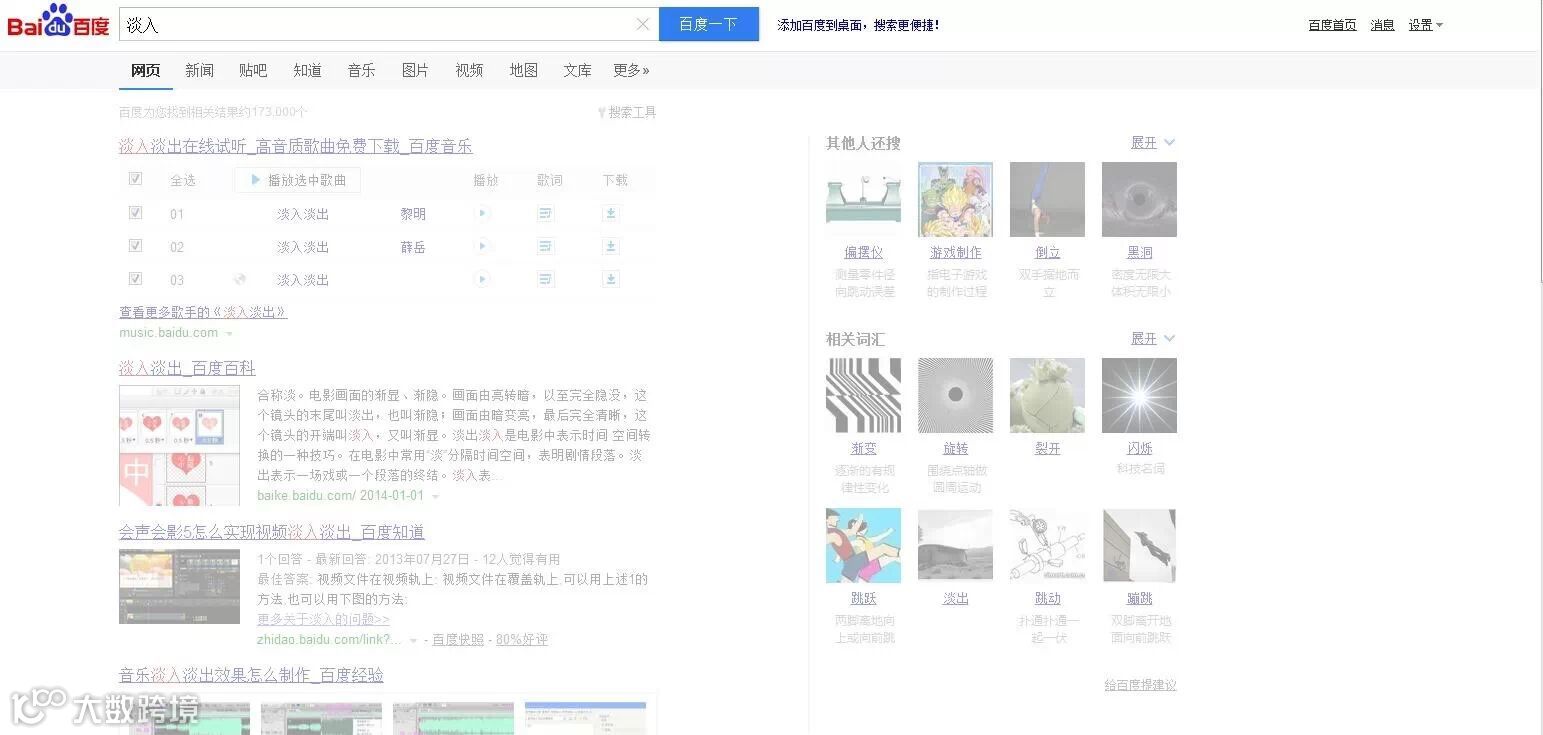
Task: Uncheck the checkbox for song 03
Action: (136, 279)
